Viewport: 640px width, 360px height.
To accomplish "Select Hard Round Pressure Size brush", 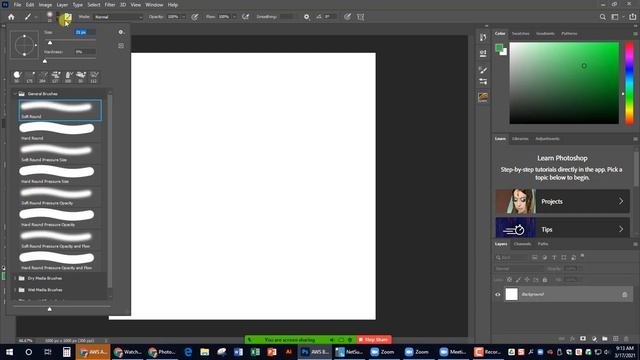I will (60, 175).
